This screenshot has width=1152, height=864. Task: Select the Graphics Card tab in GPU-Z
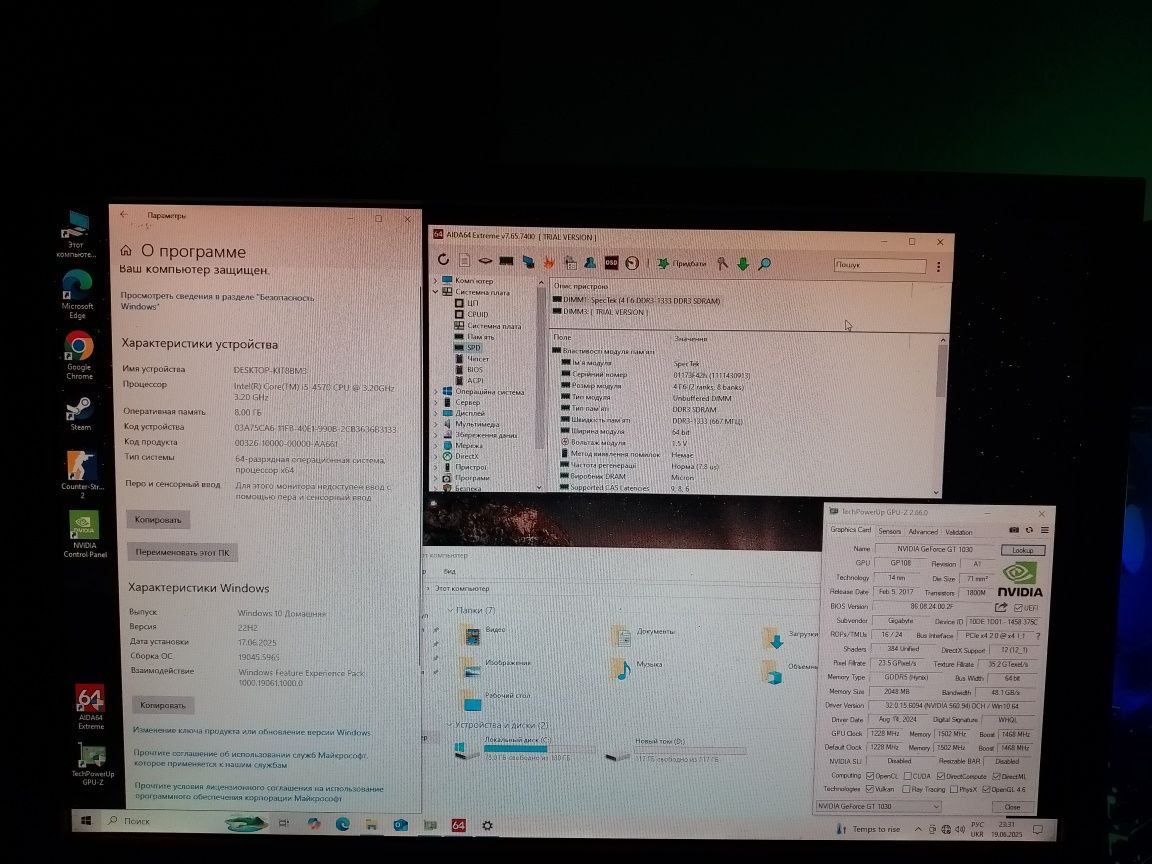click(x=850, y=530)
